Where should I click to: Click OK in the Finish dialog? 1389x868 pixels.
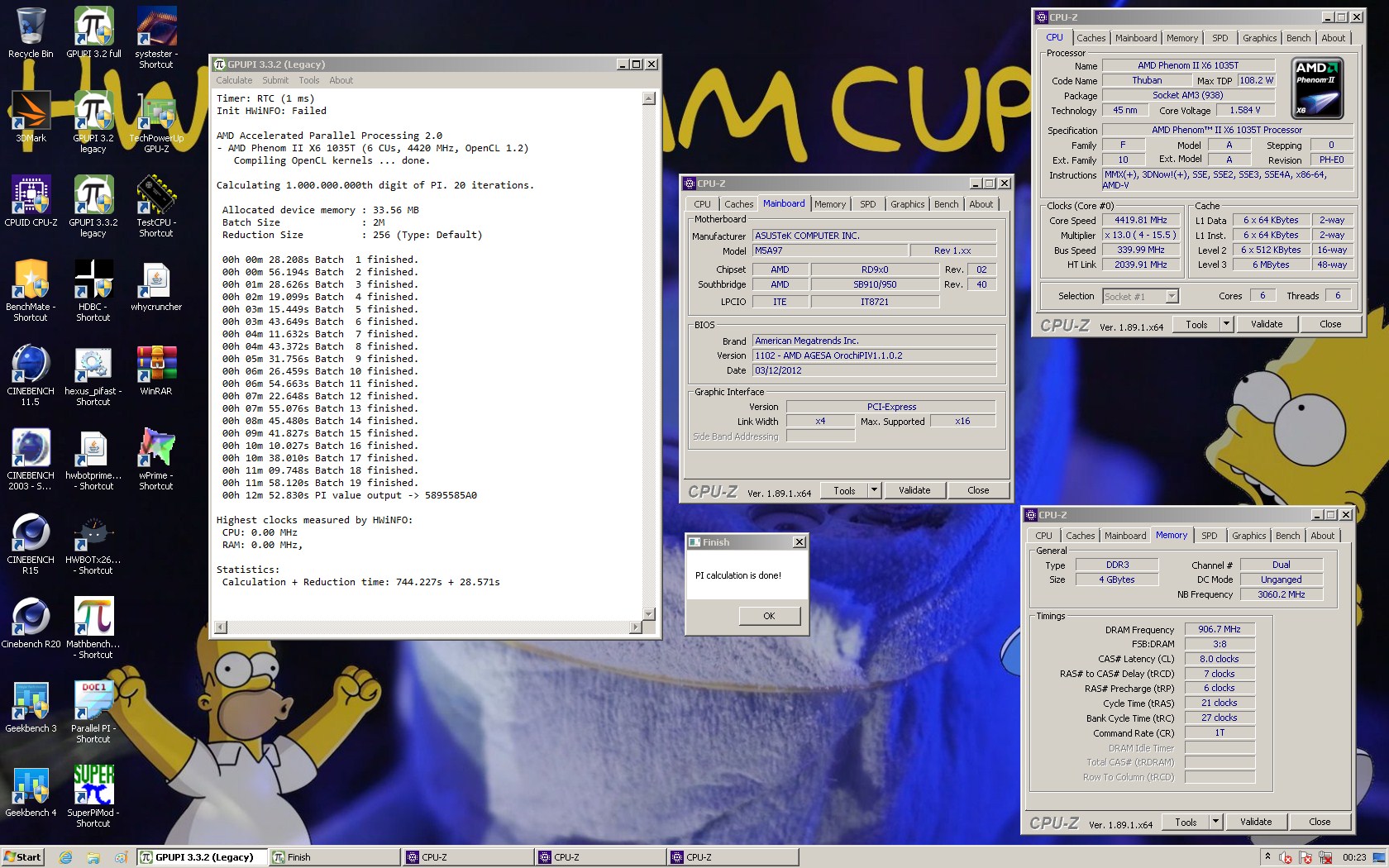point(769,616)
